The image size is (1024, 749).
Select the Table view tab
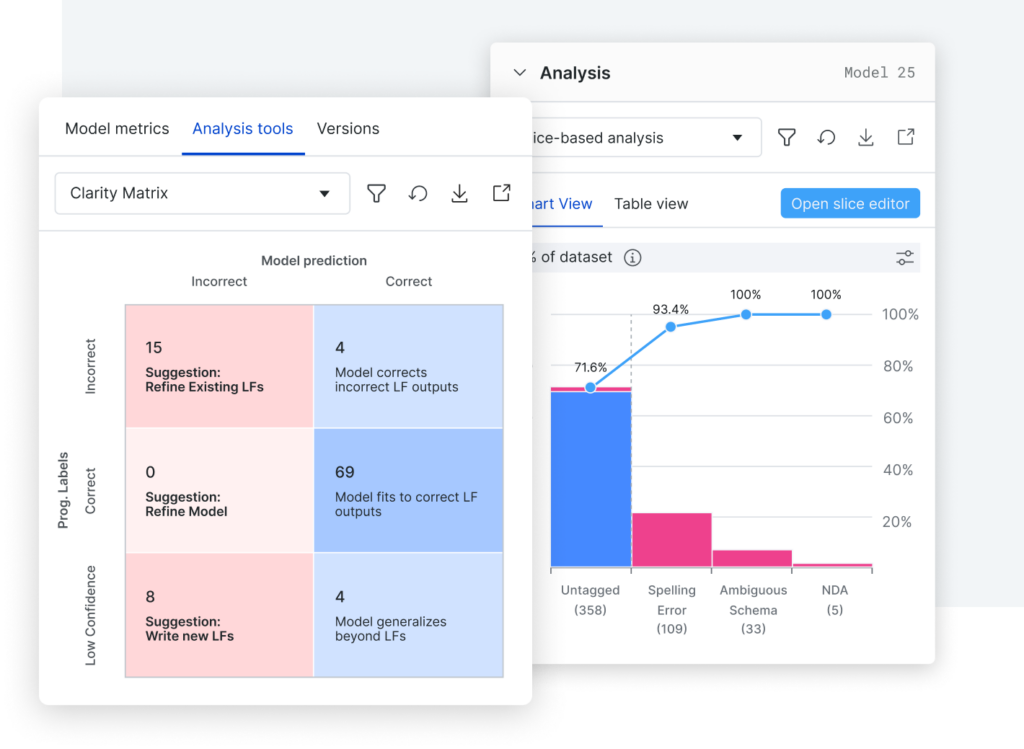pyautogui.click(x=651, y=204)
